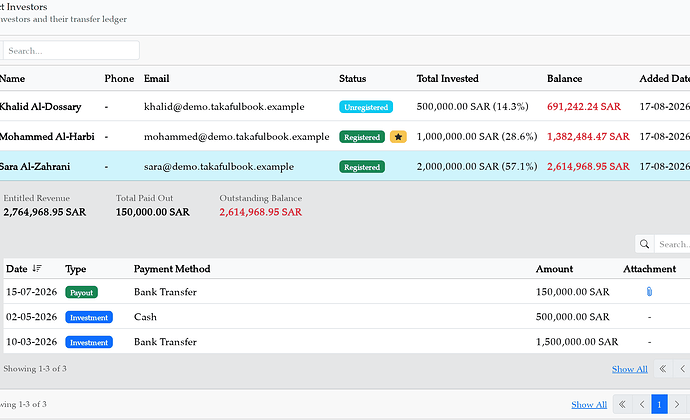Sort by the Balance column header

pyautogui.click(x=565, y=79)
